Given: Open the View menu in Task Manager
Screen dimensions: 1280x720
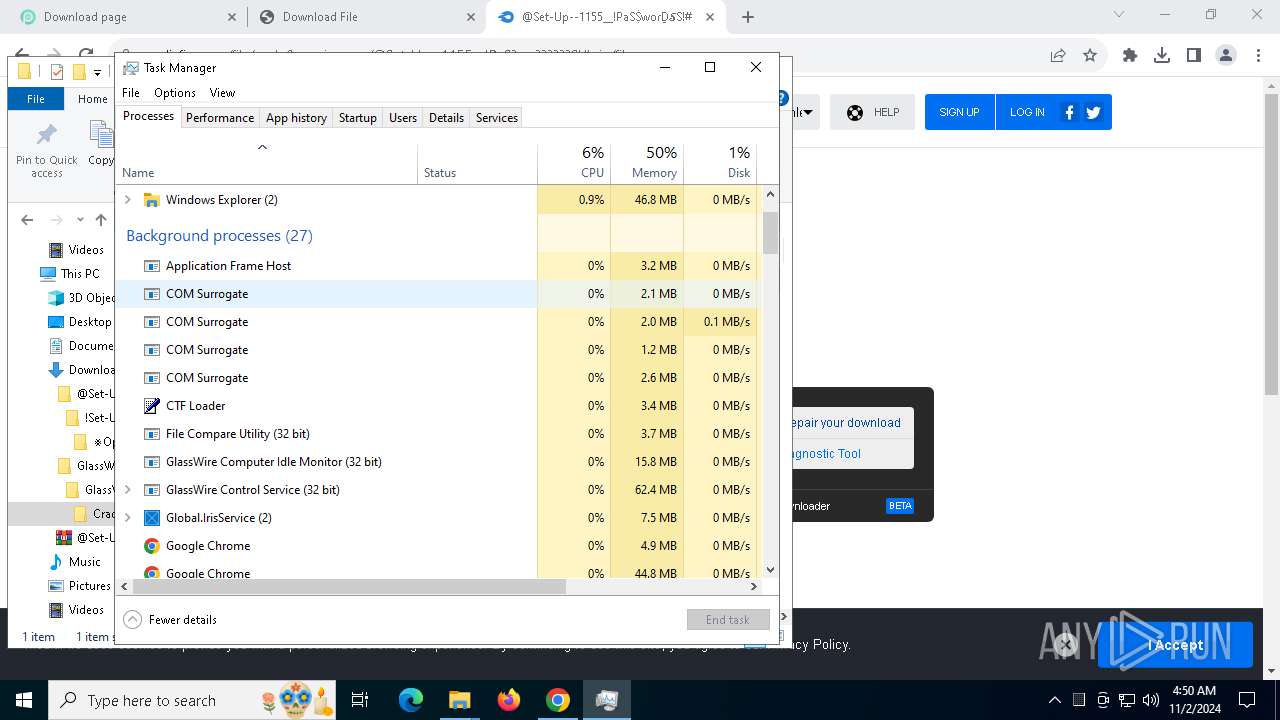Looking at the screenshot, I should (222, 93).
